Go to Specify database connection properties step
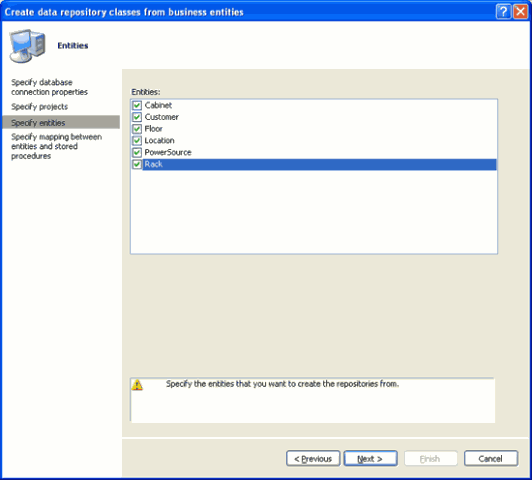 50,87
